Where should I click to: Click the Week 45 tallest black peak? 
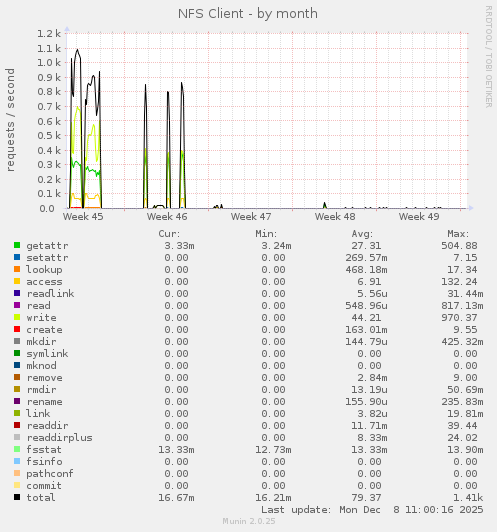78,50
